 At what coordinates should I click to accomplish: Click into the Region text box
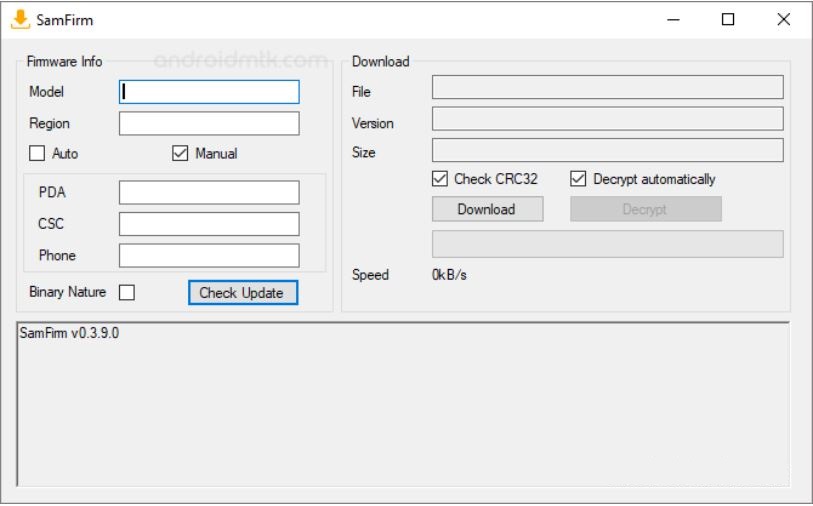point(209,123)
